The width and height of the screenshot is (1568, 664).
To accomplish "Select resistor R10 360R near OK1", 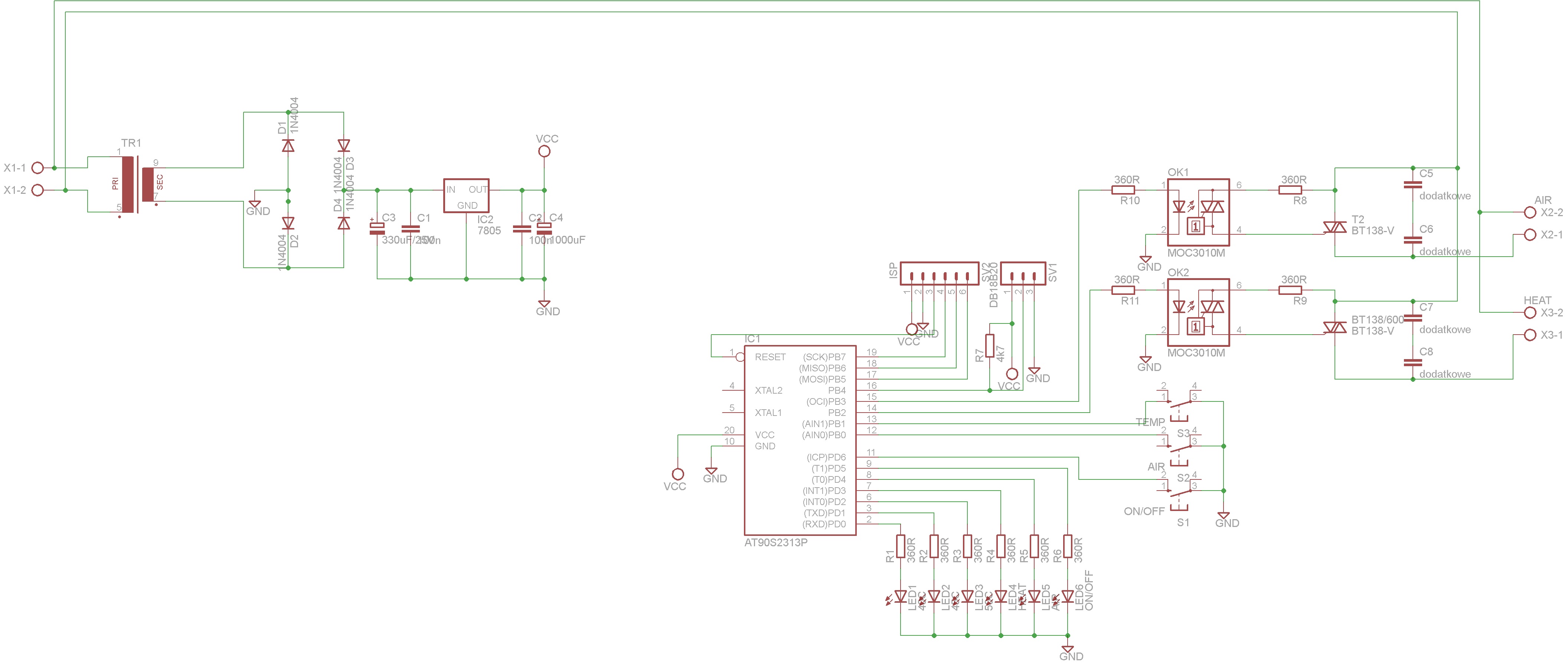I will point(1123,190).
